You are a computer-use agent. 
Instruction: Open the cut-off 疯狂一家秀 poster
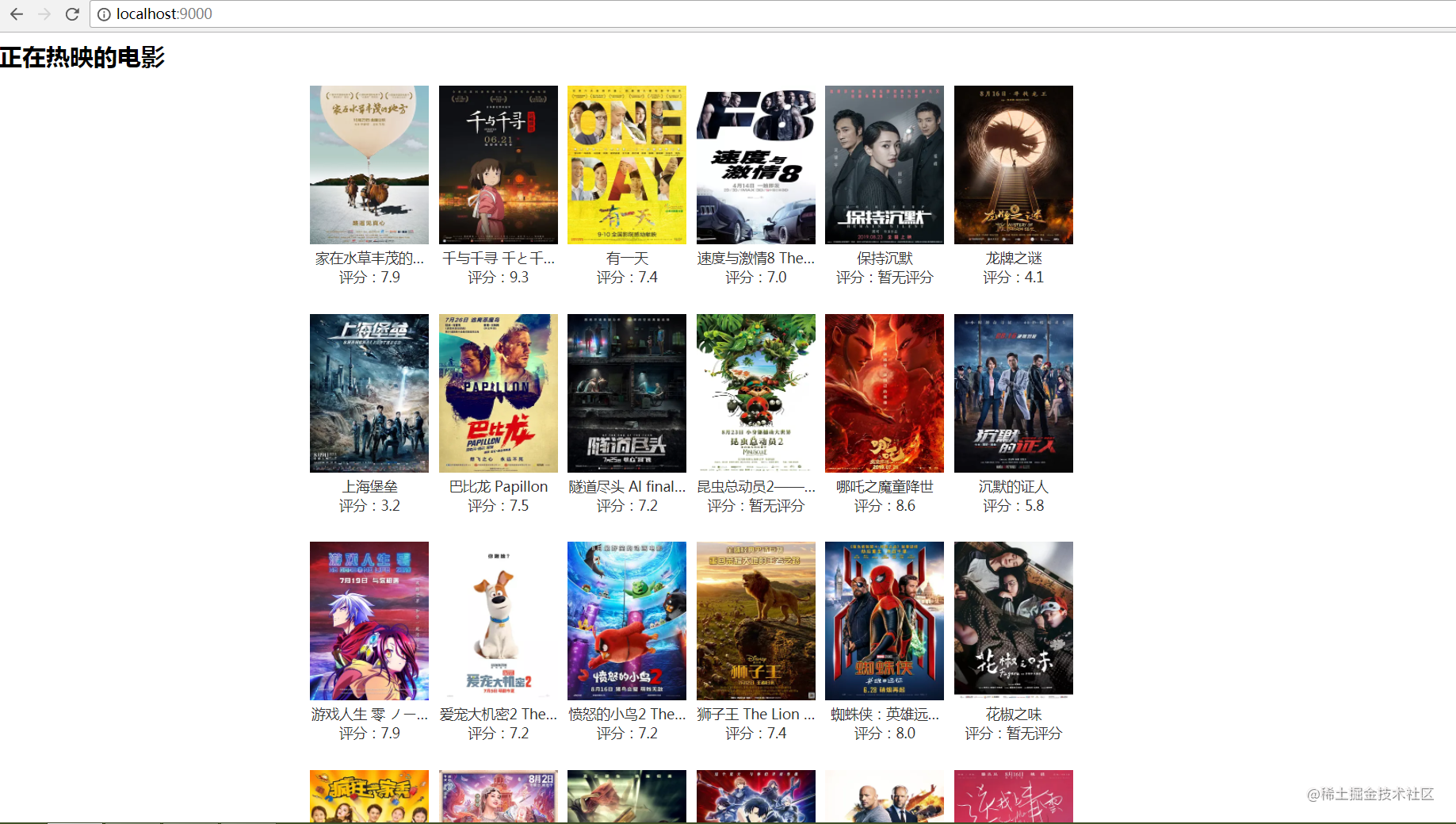click(369, 796)
